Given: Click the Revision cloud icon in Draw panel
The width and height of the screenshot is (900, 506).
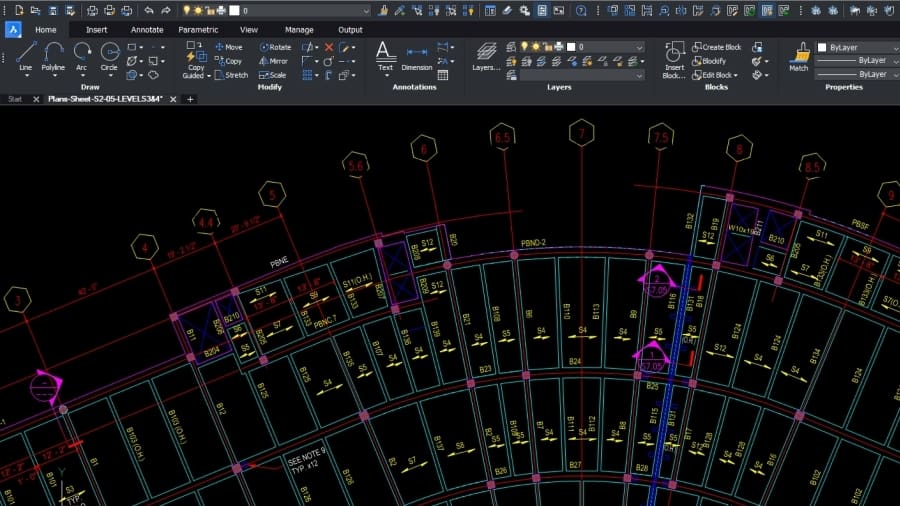Looking at the screenshot, I should point(153,75).
